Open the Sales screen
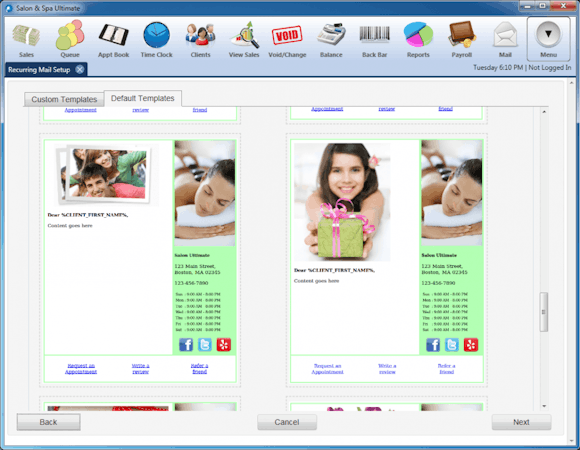This screenshot has height=450, width=580. coord(26,40)
